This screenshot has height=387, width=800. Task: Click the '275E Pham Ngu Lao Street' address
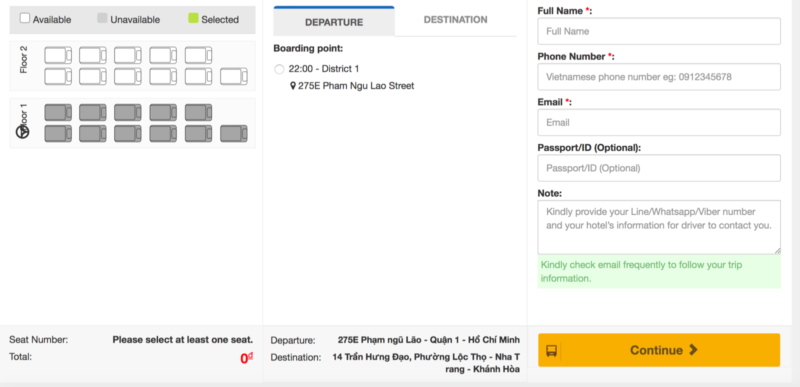[x=356, y=86]
